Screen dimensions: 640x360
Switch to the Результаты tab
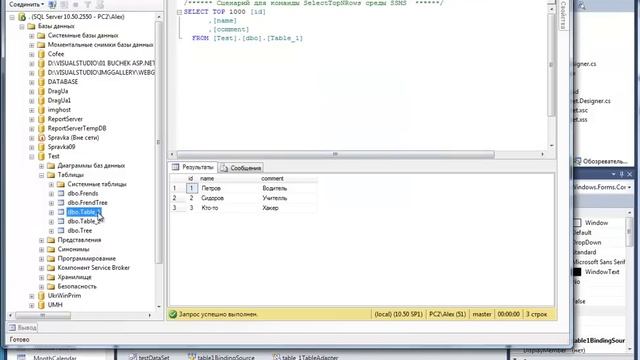pos(193,167)
